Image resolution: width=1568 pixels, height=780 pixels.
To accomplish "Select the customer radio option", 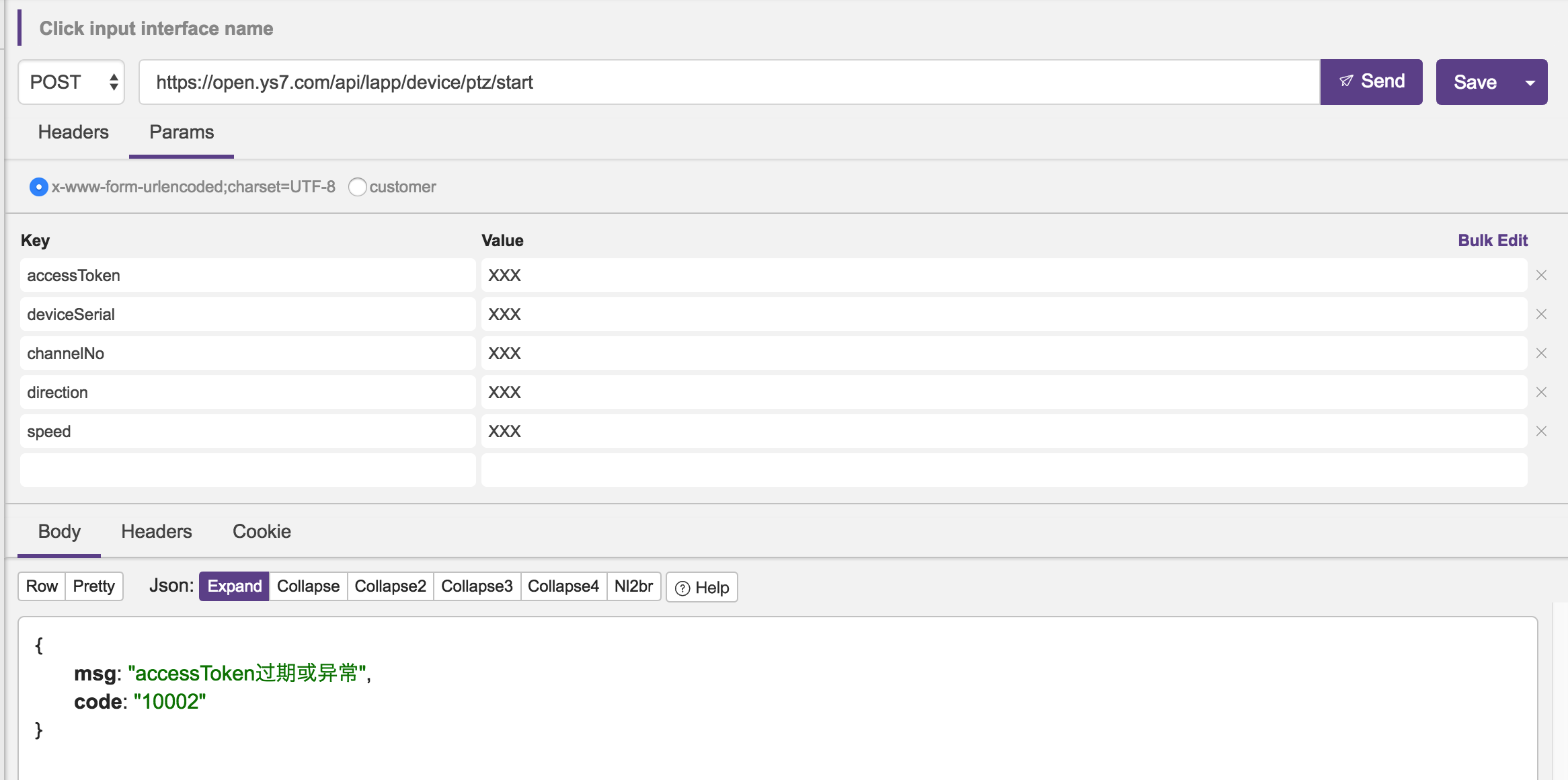I will (x=358, y=187).
